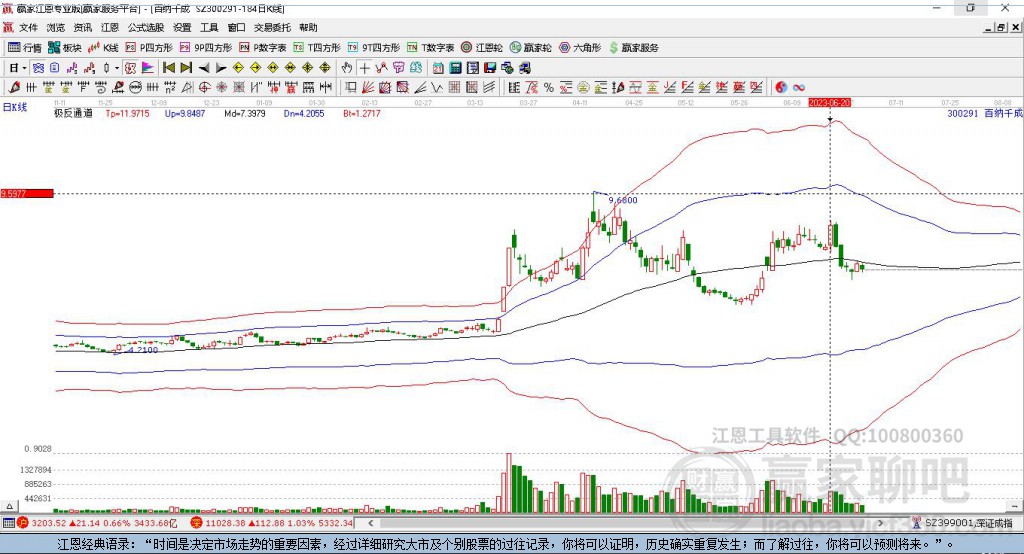Jump to last bar icon
This screenshot has height=554, width=1024.
(x=186, y=68)
